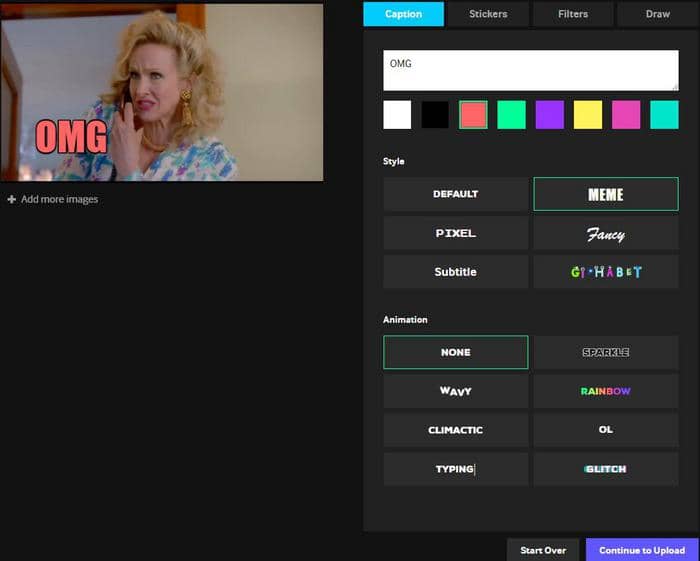700x561 pixels.
Task: Apply the Wavy animation
Action: click(456, 391)
